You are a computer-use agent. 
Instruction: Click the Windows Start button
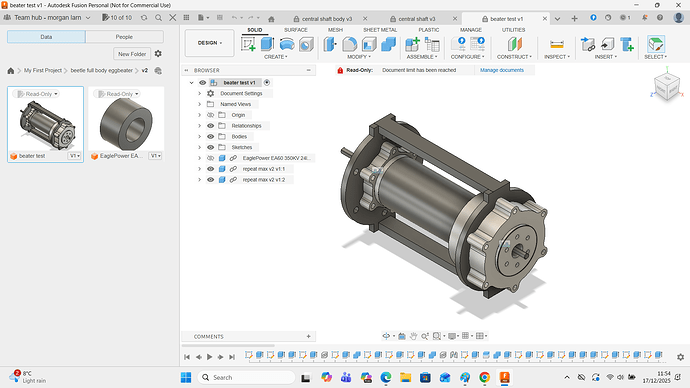pos(186,377)
